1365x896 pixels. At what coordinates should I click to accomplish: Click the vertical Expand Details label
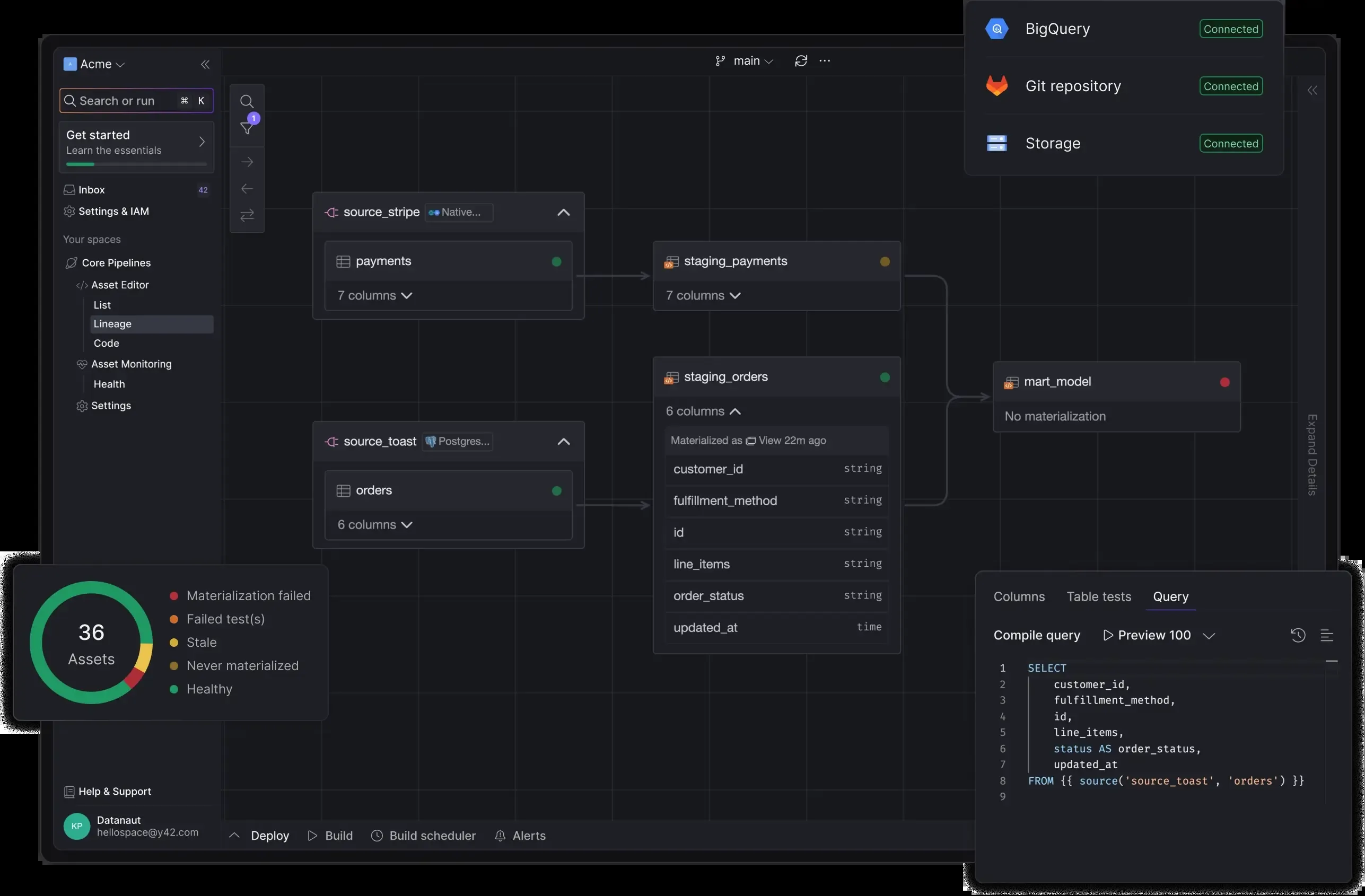pos(1312,455)
